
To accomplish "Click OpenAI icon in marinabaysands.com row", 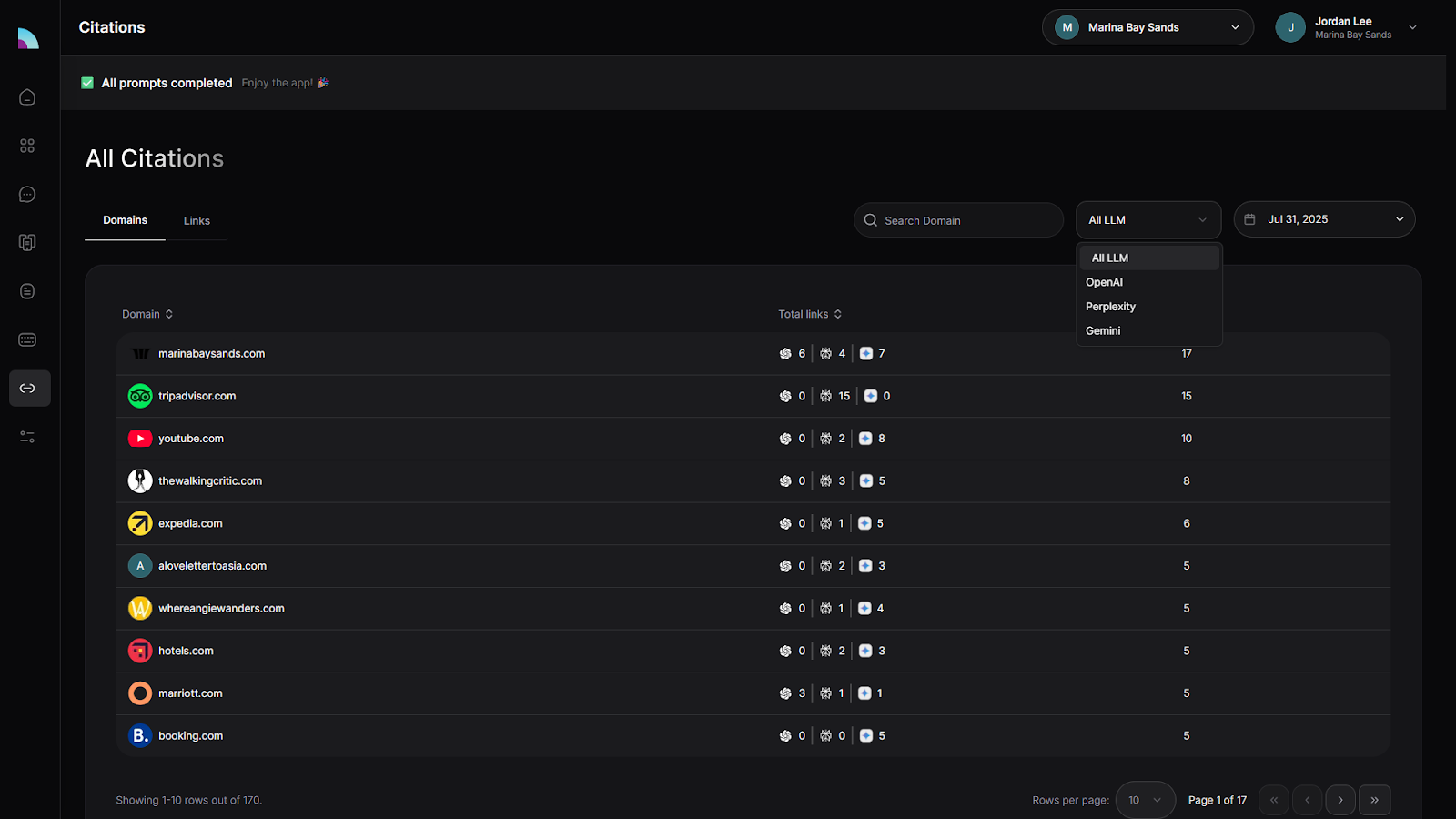I will [x=785, y=354].
